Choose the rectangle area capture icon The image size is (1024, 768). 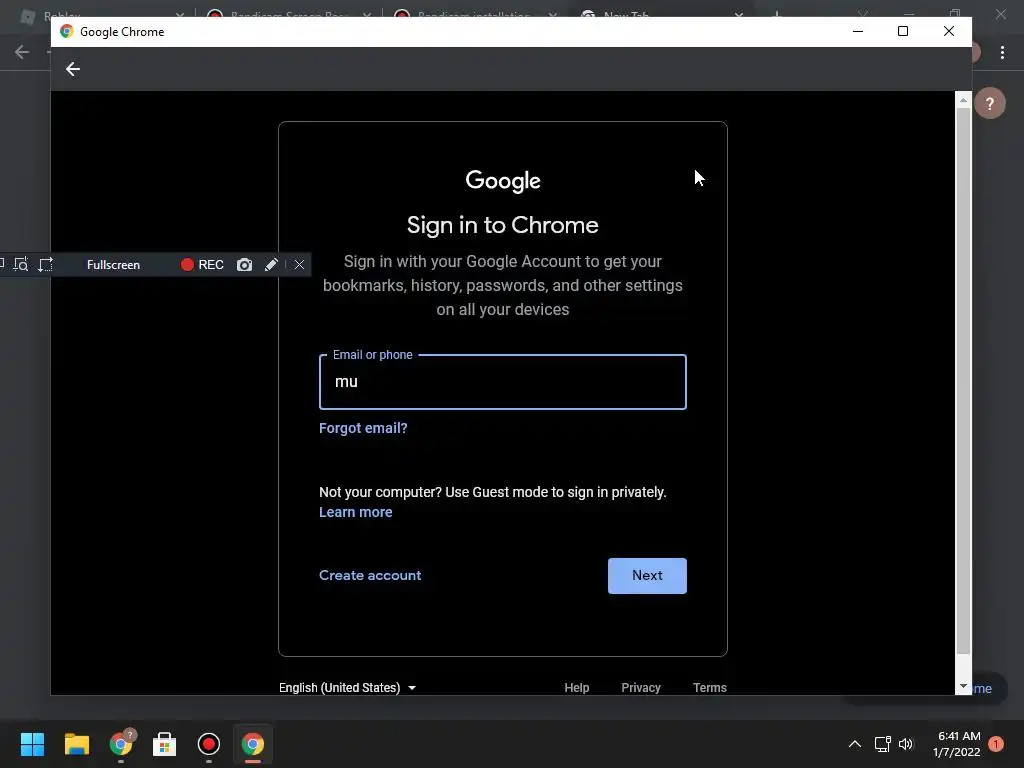(x=46, y=264)
